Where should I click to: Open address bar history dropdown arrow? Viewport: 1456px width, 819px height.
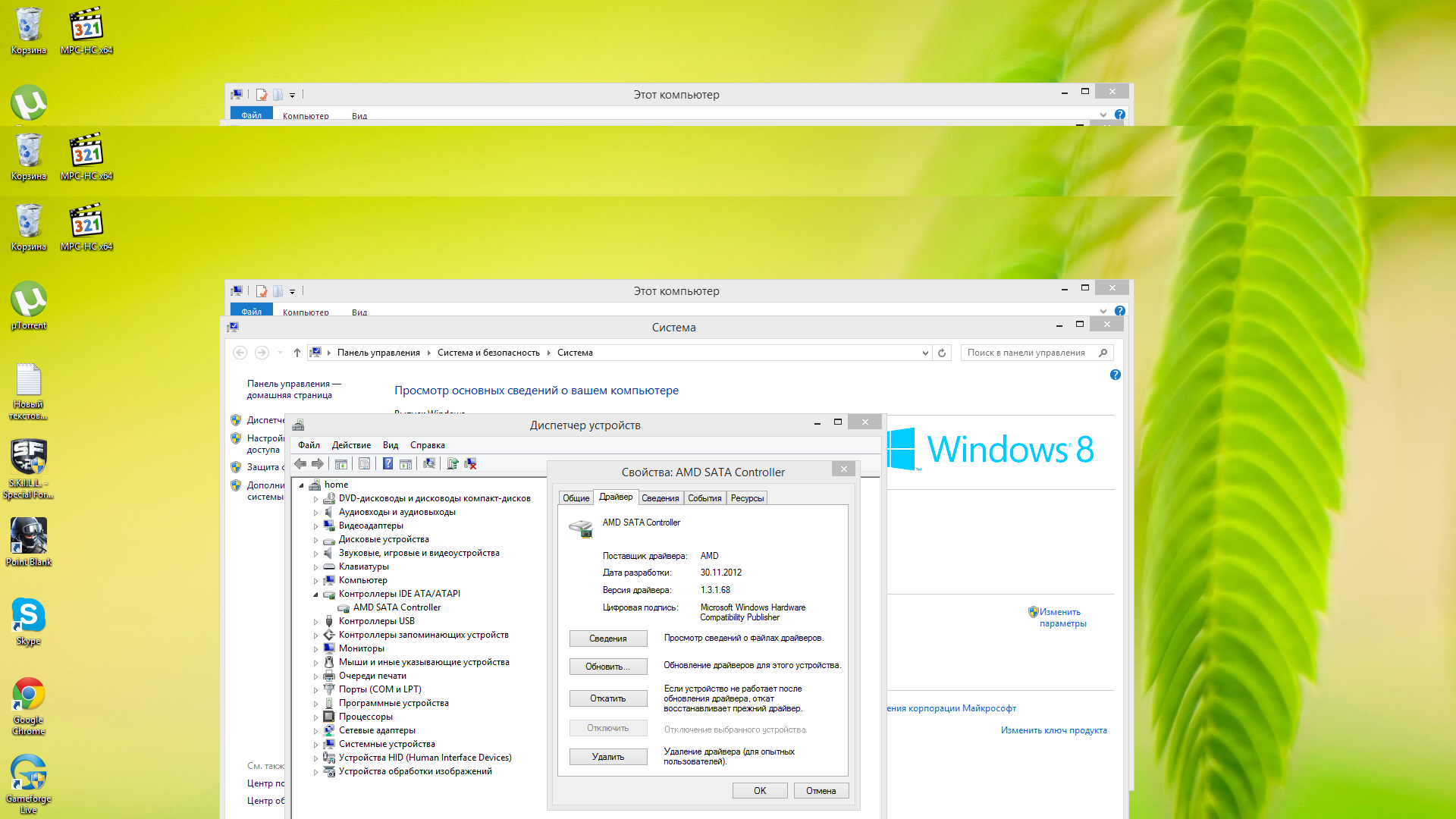coord(925,353)
